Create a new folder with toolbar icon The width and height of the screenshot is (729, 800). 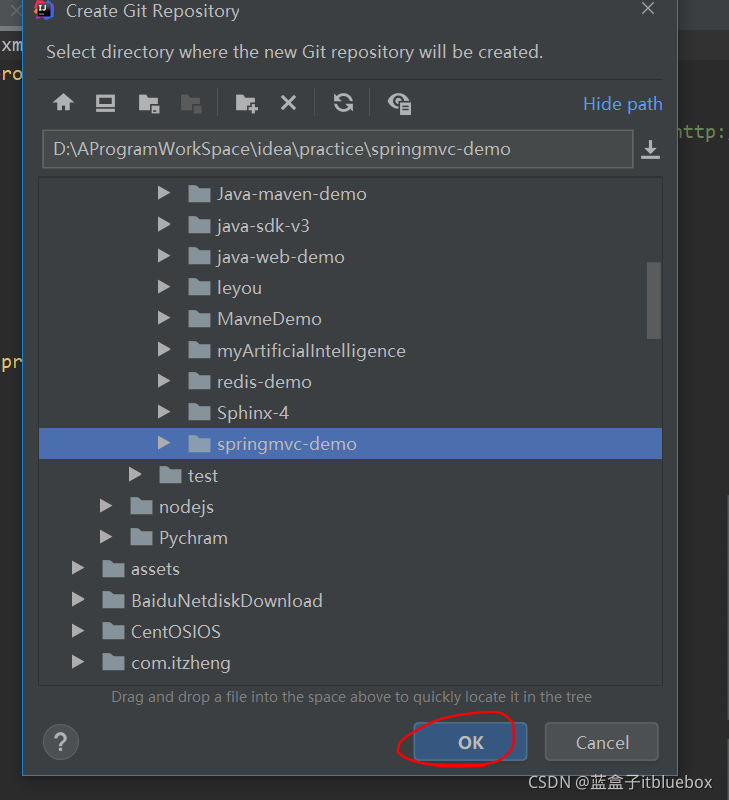click(x=246, y=104)
